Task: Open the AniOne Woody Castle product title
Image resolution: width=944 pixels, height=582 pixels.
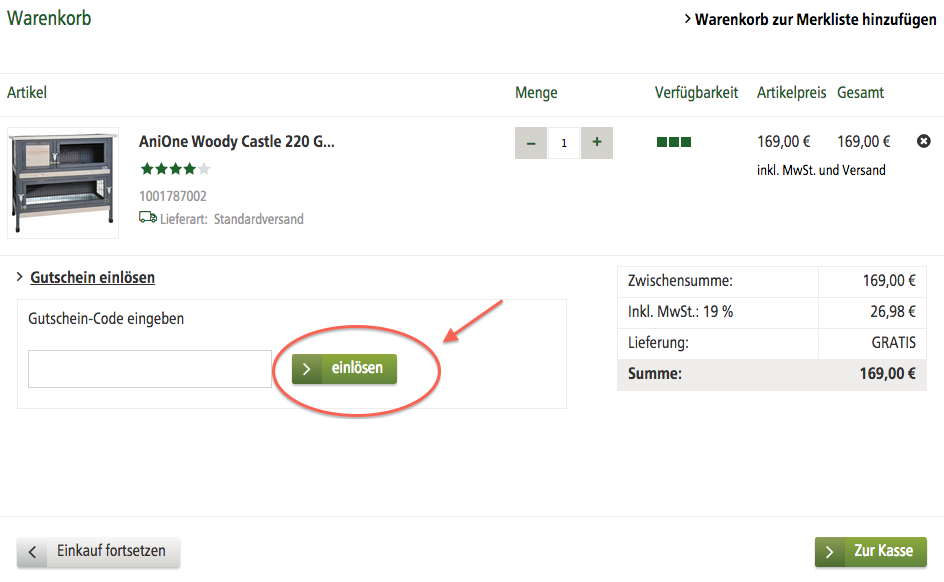Action: 237,142
